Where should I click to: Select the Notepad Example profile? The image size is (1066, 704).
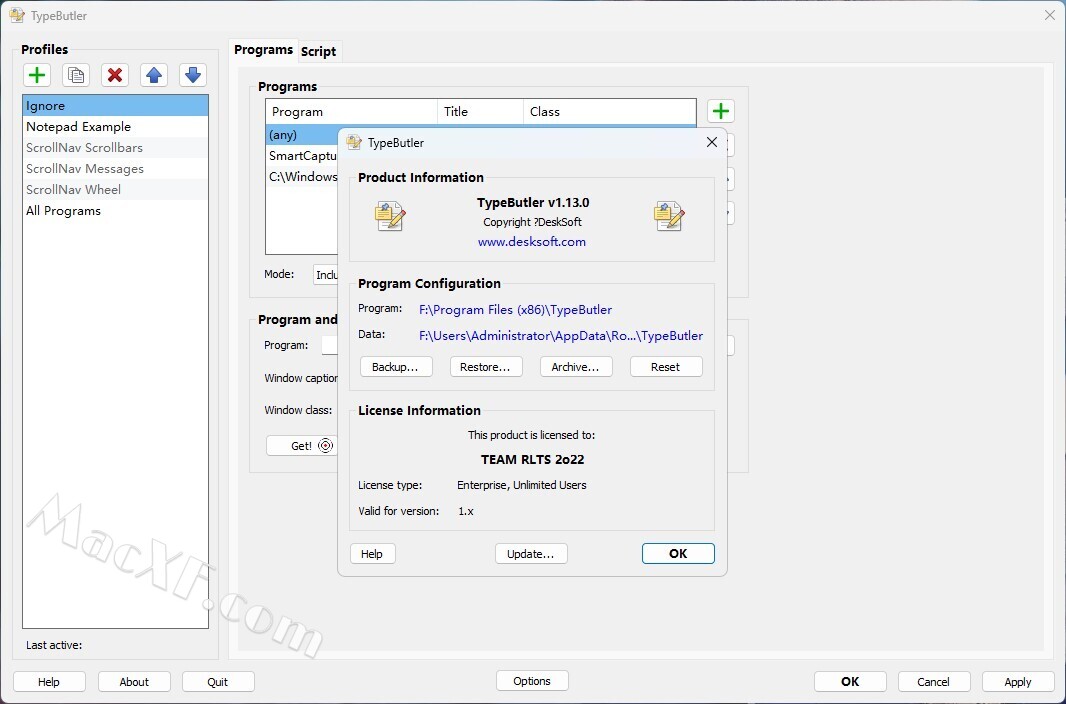point(116,126)
